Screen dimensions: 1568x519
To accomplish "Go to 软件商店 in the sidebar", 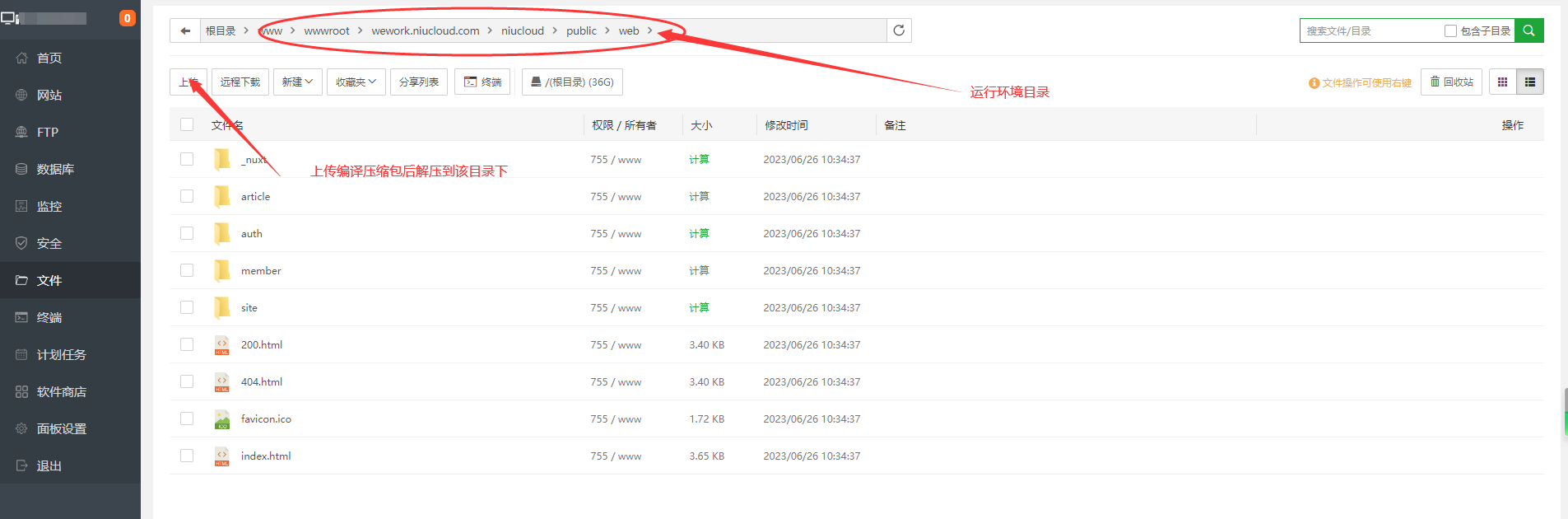I will pyautogui.click(x=61, y=391).
